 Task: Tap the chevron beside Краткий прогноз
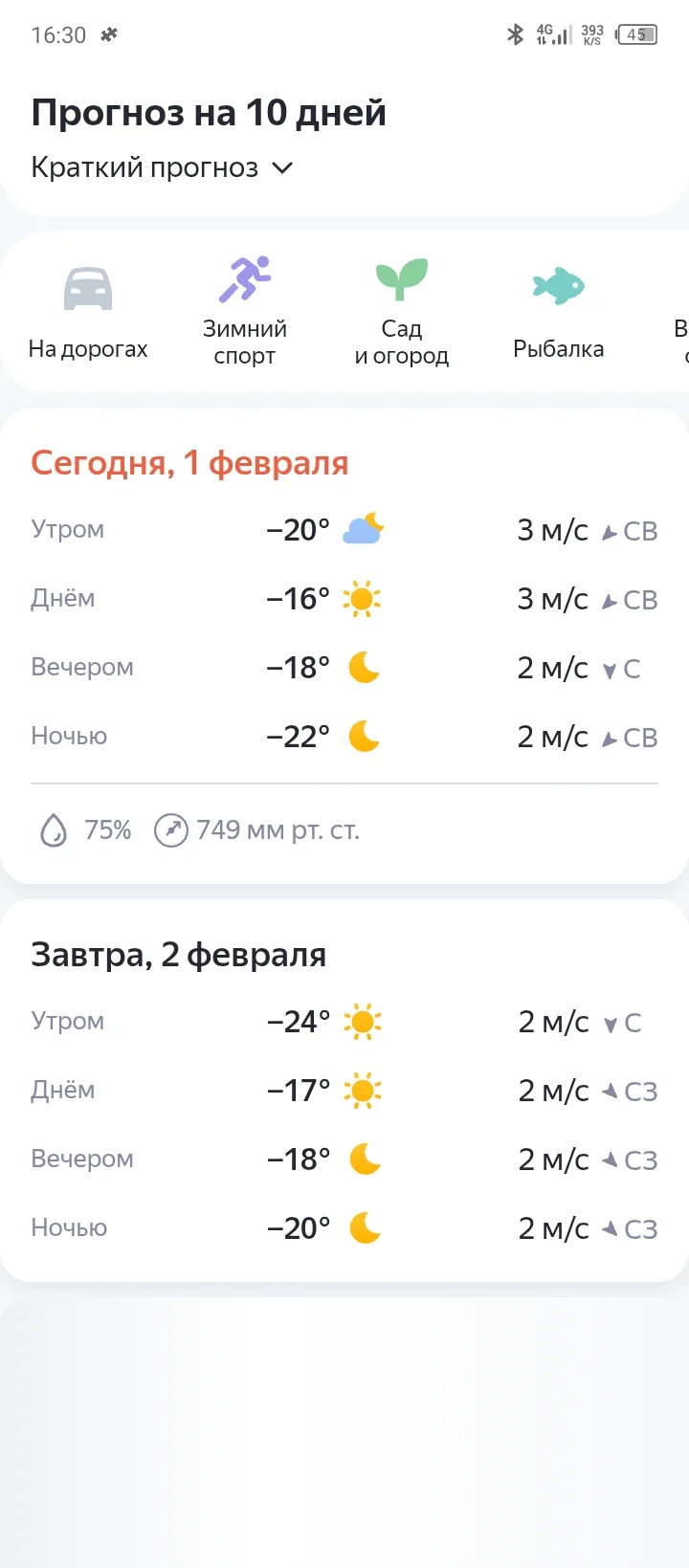[282, 168]
